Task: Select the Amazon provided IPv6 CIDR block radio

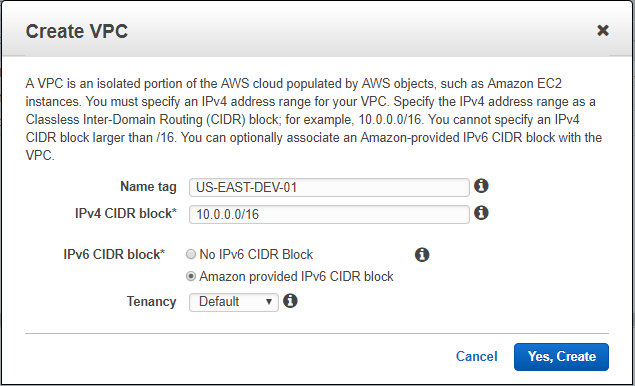Action: pos(191,276)
